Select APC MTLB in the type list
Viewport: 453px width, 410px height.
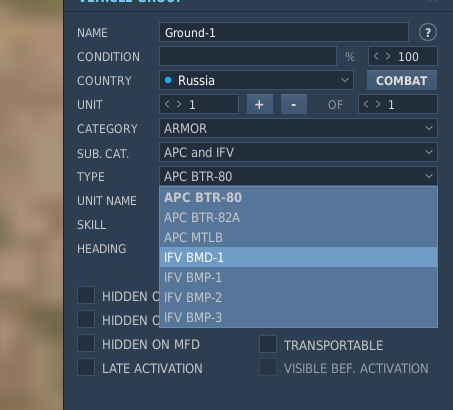click(x=298, y=237)
